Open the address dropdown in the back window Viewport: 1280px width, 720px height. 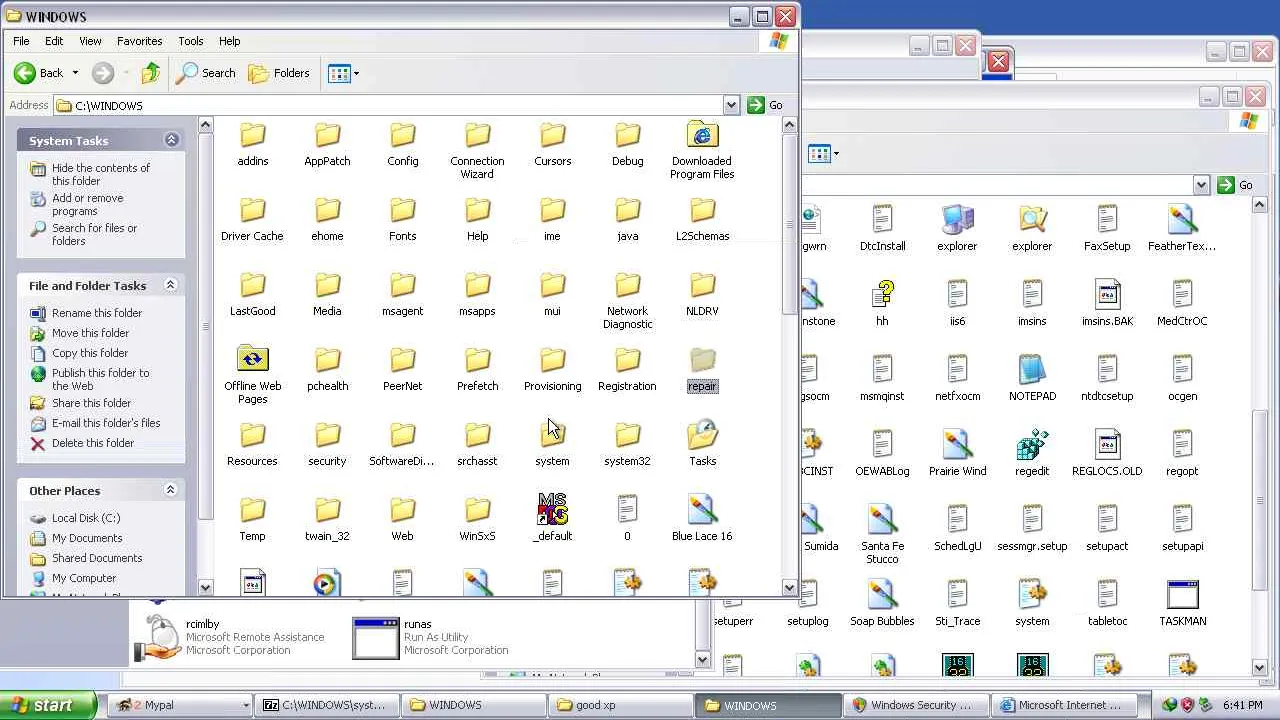point(1201,185)
